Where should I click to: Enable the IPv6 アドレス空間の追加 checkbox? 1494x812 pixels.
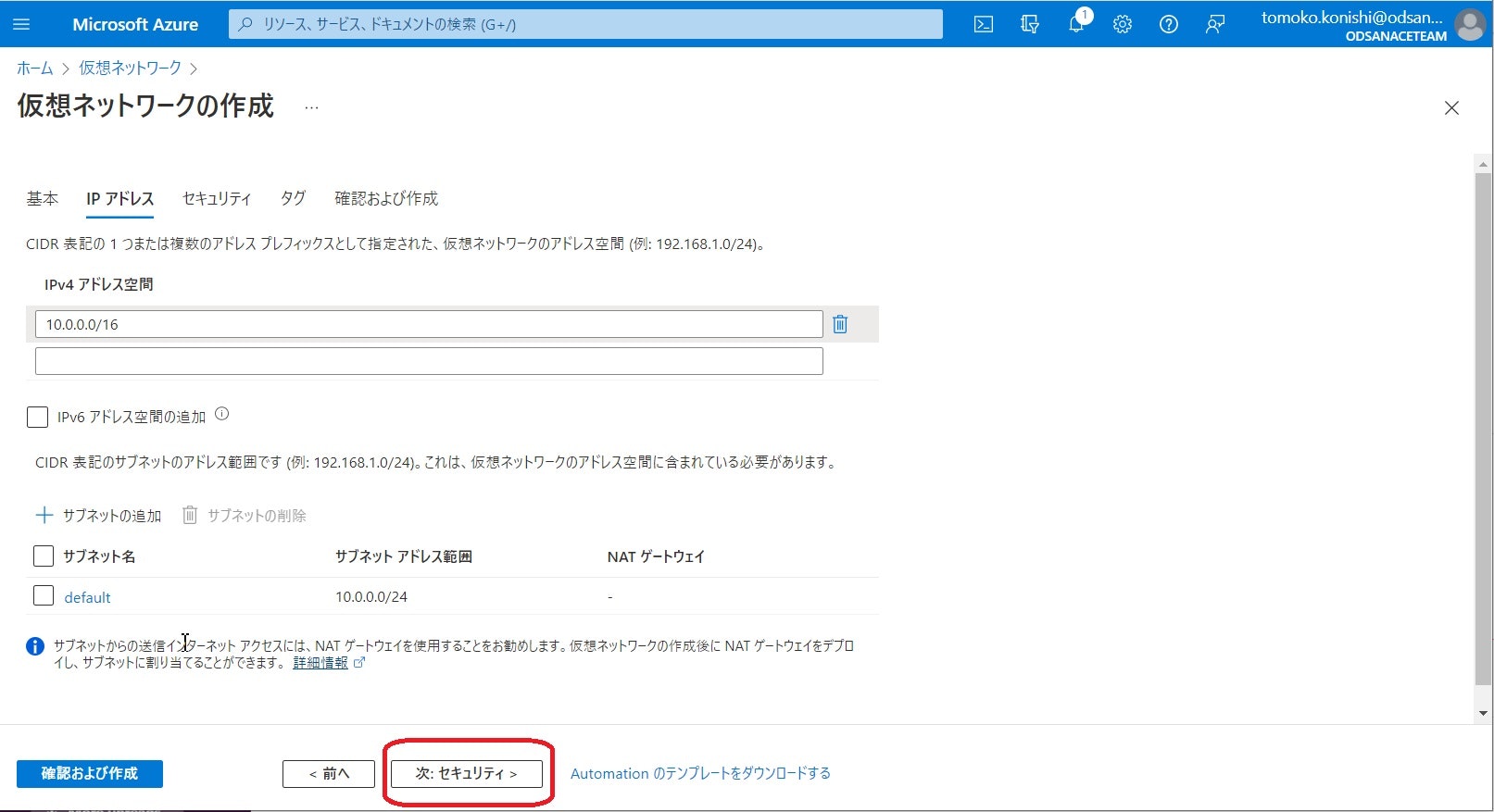pyautogui.click(x=37, y=417)
